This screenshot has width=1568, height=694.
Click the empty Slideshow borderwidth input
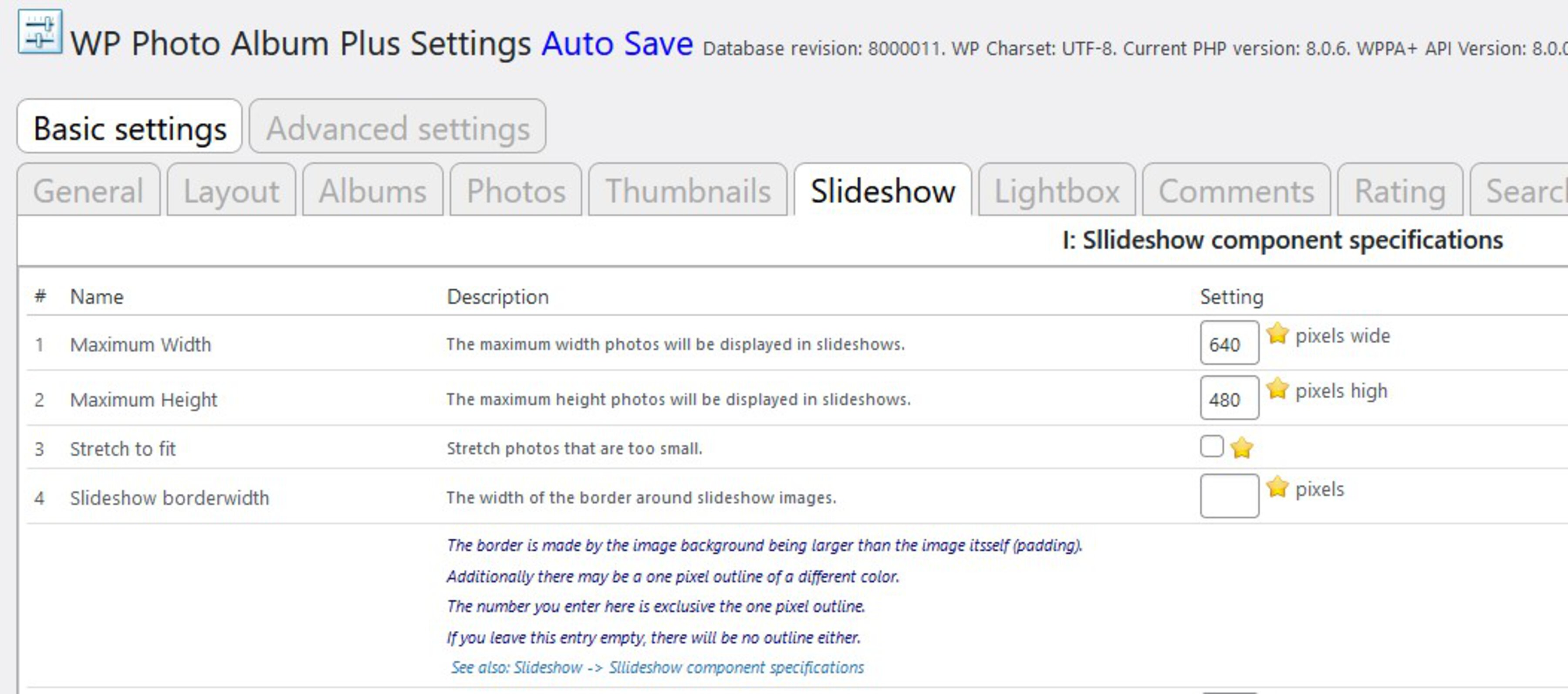pos(1230,494)
